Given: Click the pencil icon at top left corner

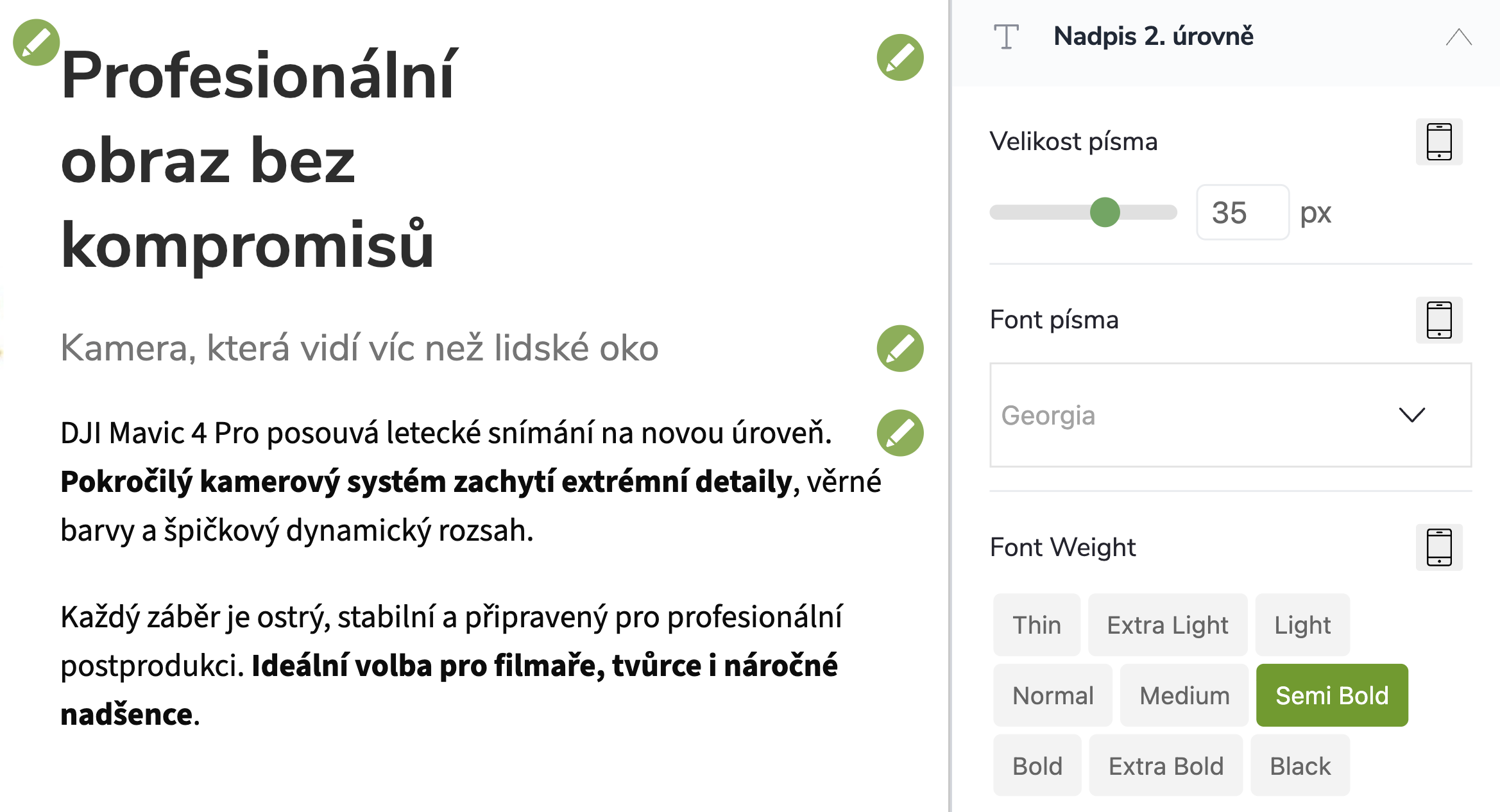Looking at the screenshot, I should point(35,41).
